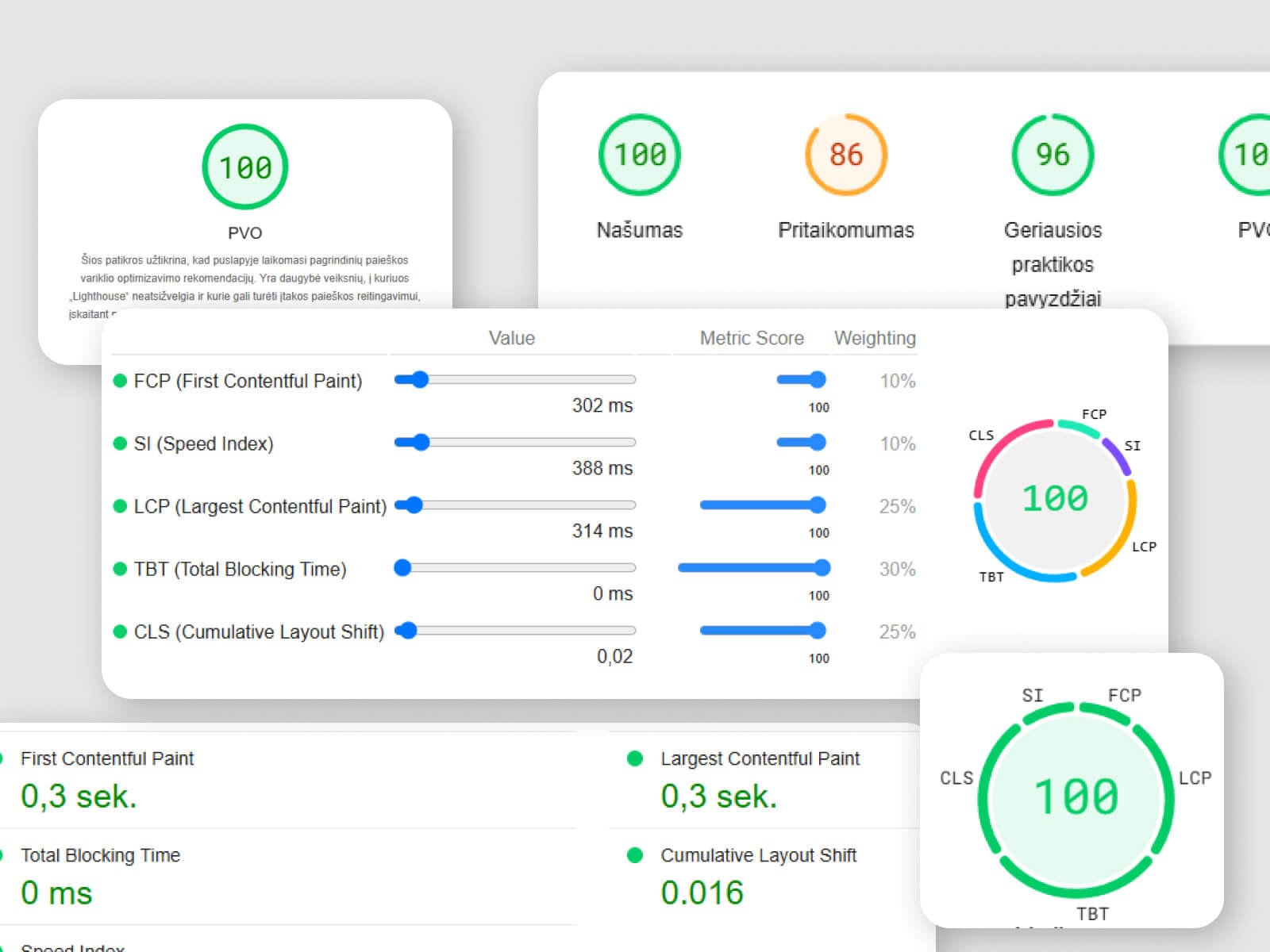This screenshot has width=1270, height=952.
Task: Click the Geriausios praktikos pavyzdžiai label
Action: pyautogui.click(x=1053, y=264)
